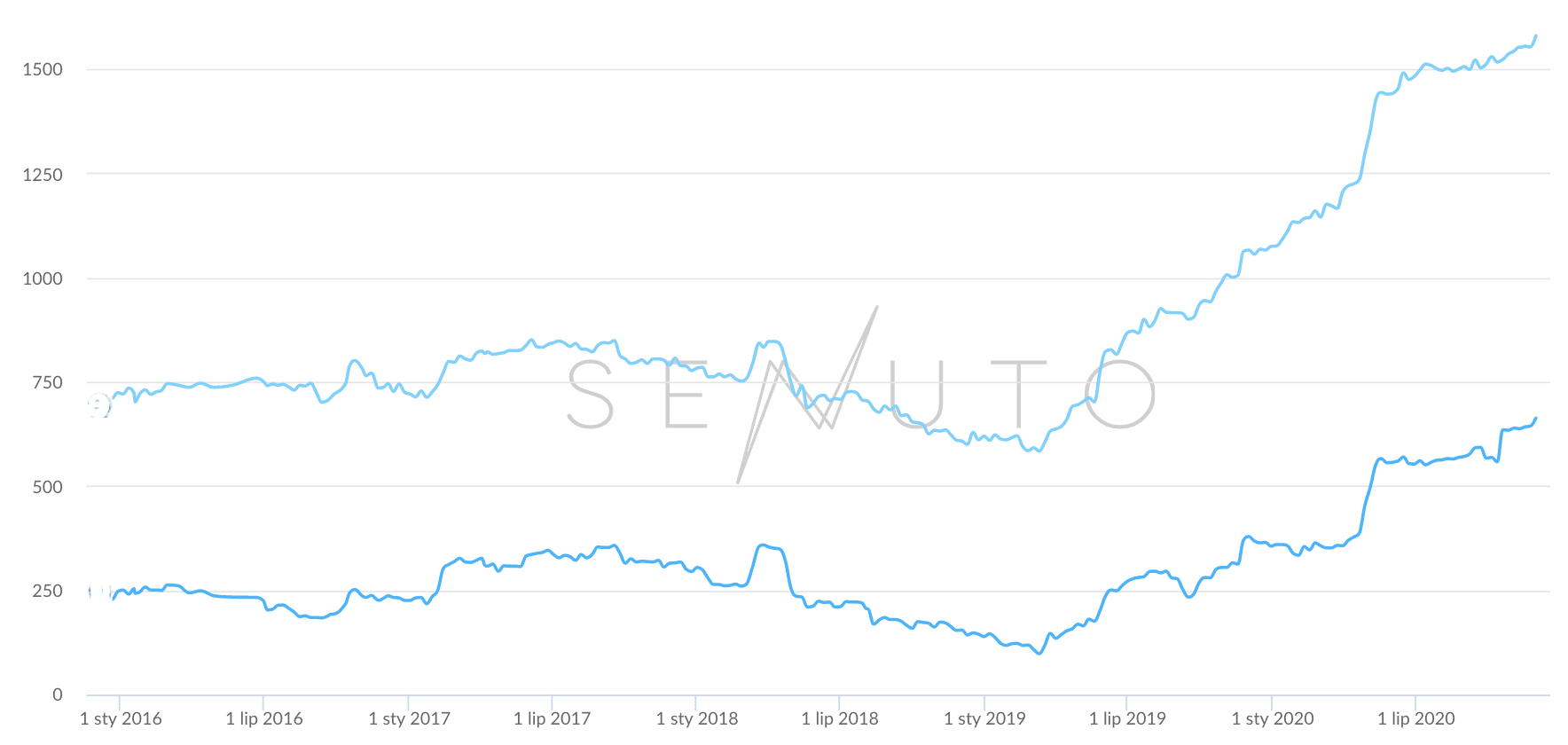Click the 1500 y-axis value label
The image size is (1568, 745).
point(43,69)
